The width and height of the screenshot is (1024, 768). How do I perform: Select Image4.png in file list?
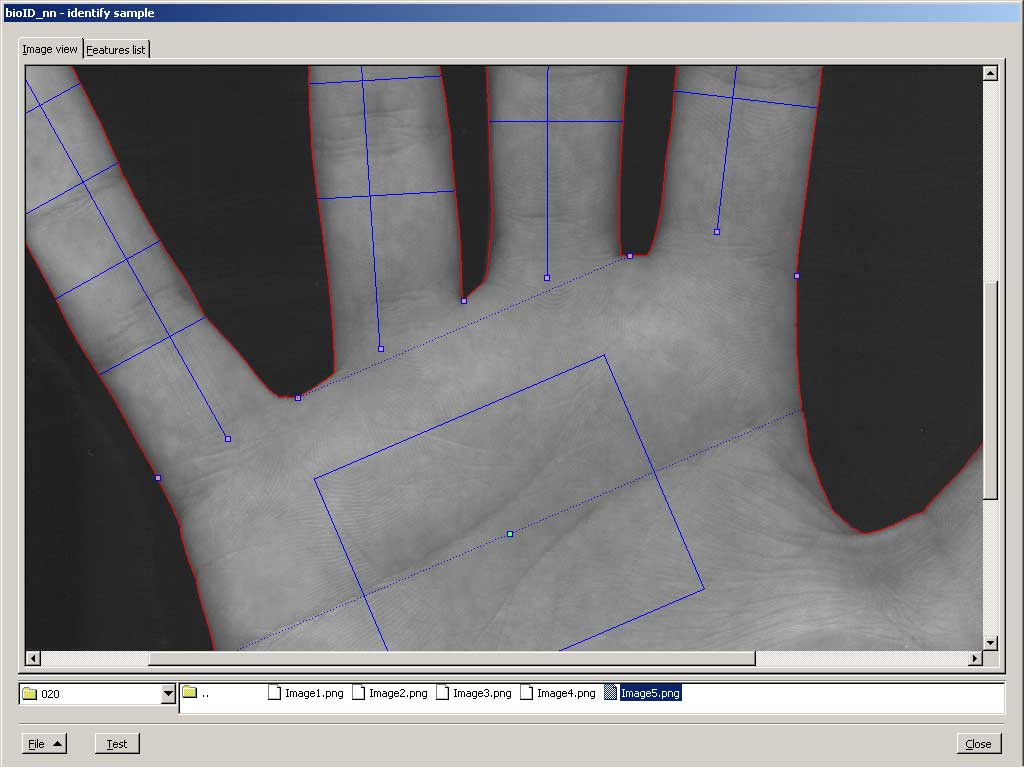click(558, 693)
